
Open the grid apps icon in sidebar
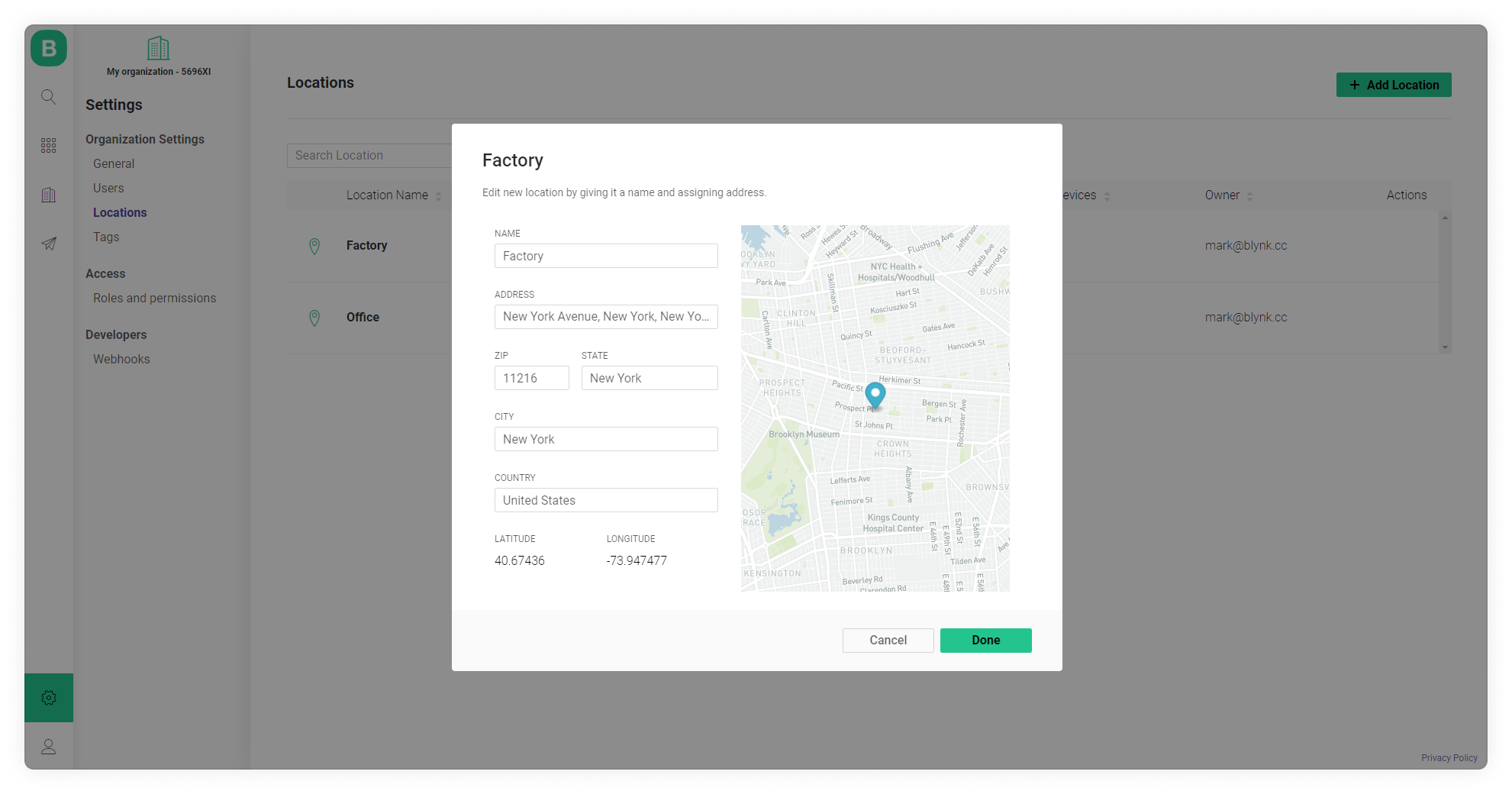coord(49,146)
